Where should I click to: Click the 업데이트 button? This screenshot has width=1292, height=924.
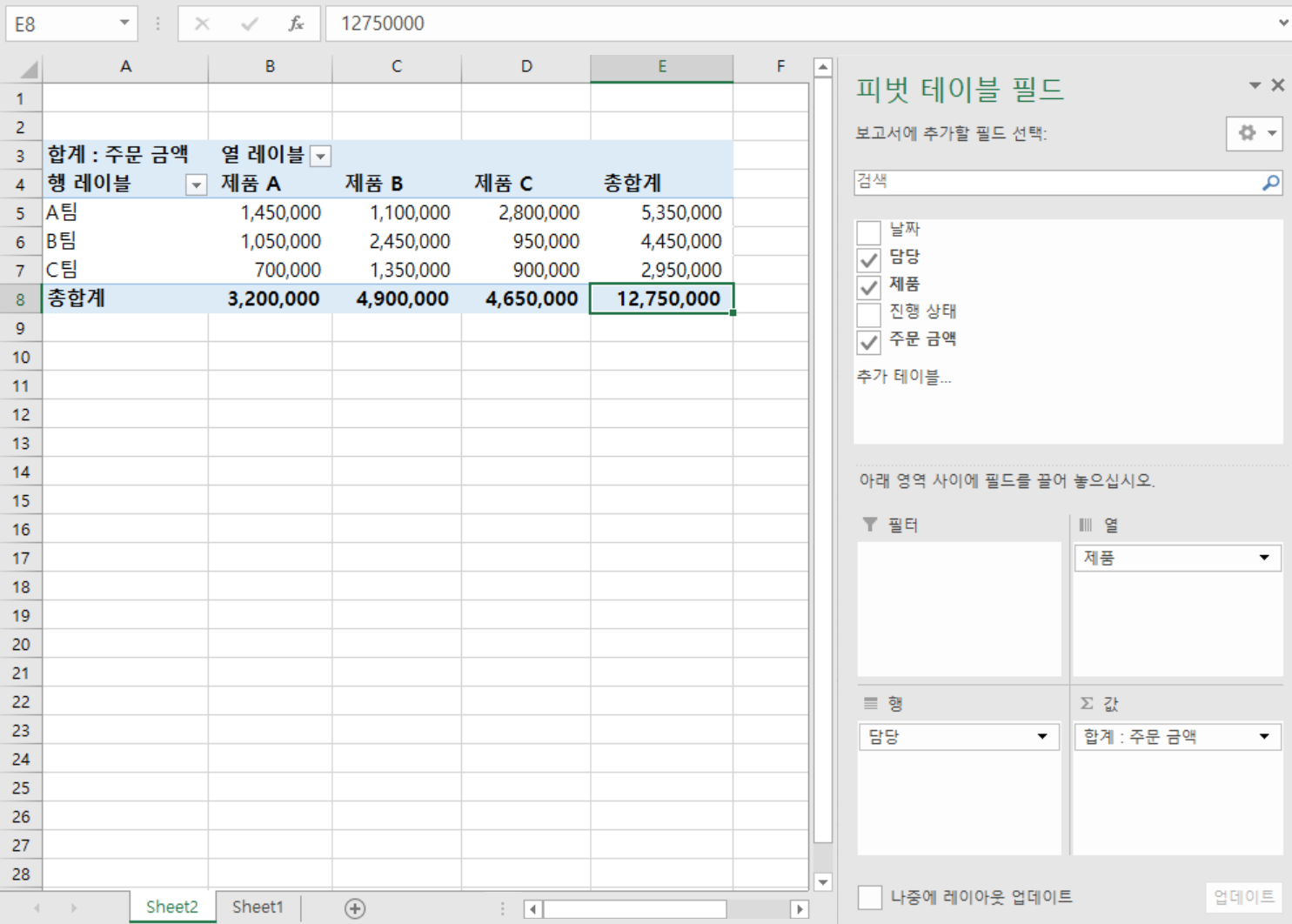(x=1244, y=897)
